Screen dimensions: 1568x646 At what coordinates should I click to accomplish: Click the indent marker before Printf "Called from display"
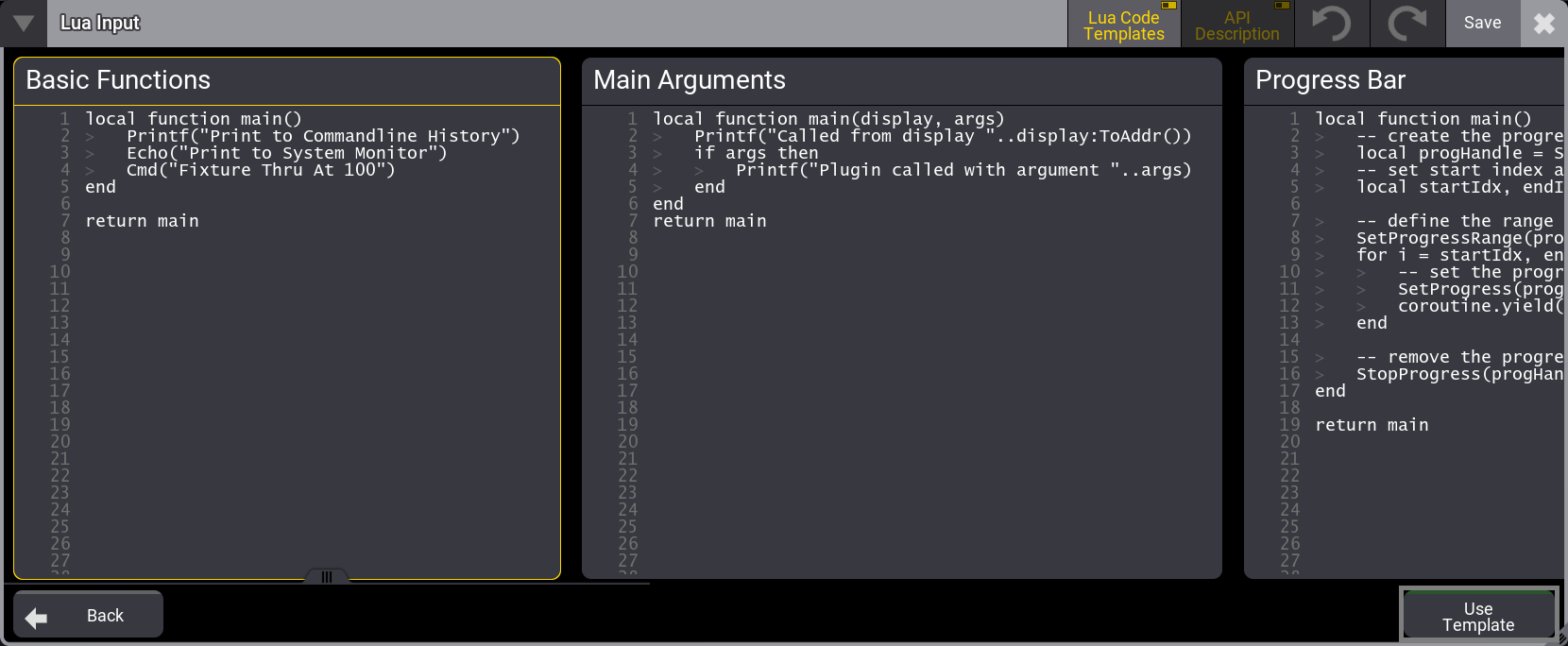(657, 137)
